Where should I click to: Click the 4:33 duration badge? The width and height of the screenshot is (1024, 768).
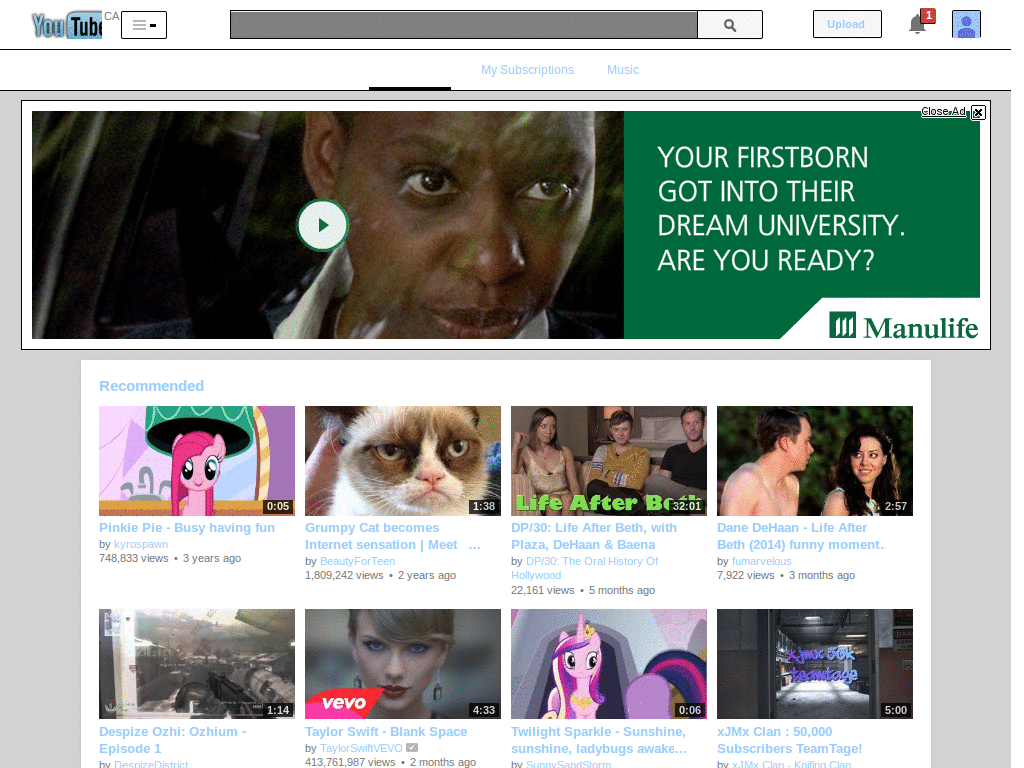pos(484,710)
